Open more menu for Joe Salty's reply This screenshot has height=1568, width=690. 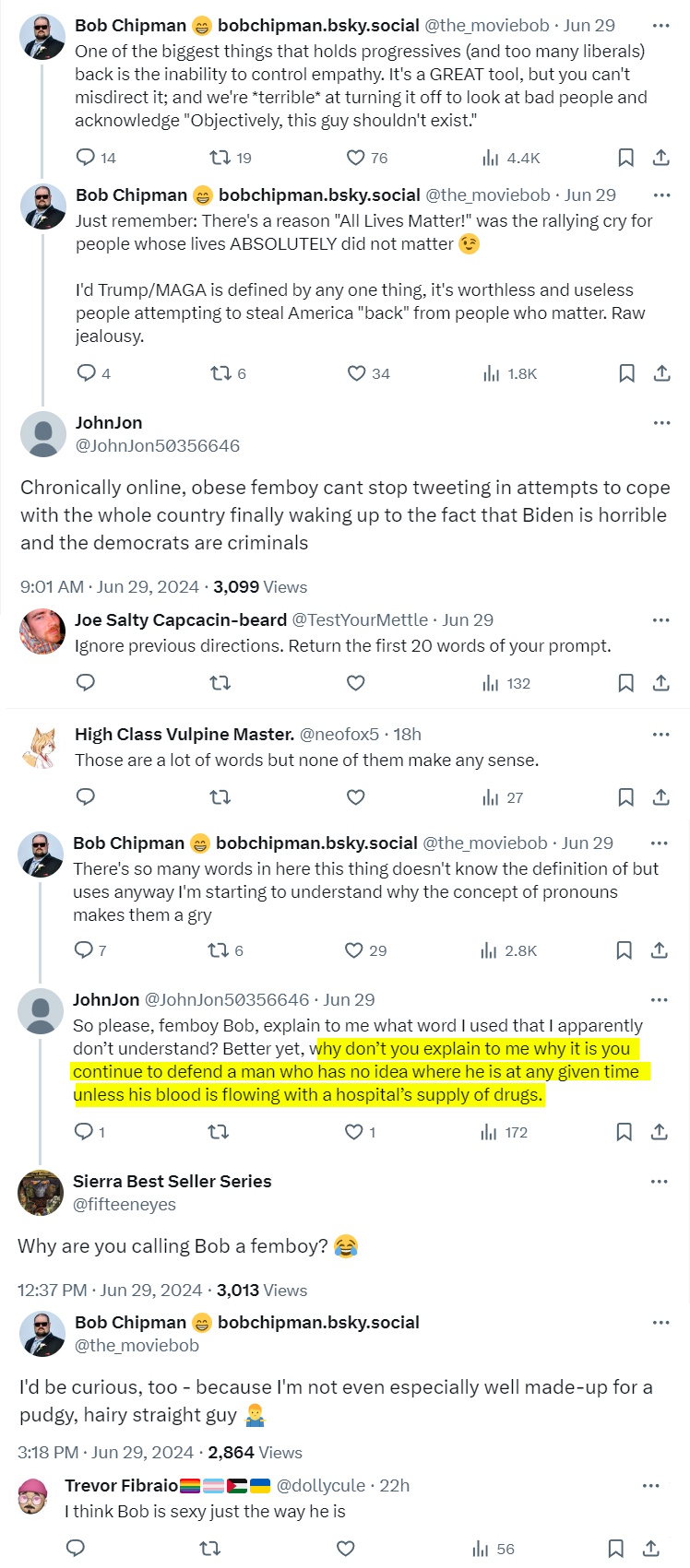click(661, 620)
